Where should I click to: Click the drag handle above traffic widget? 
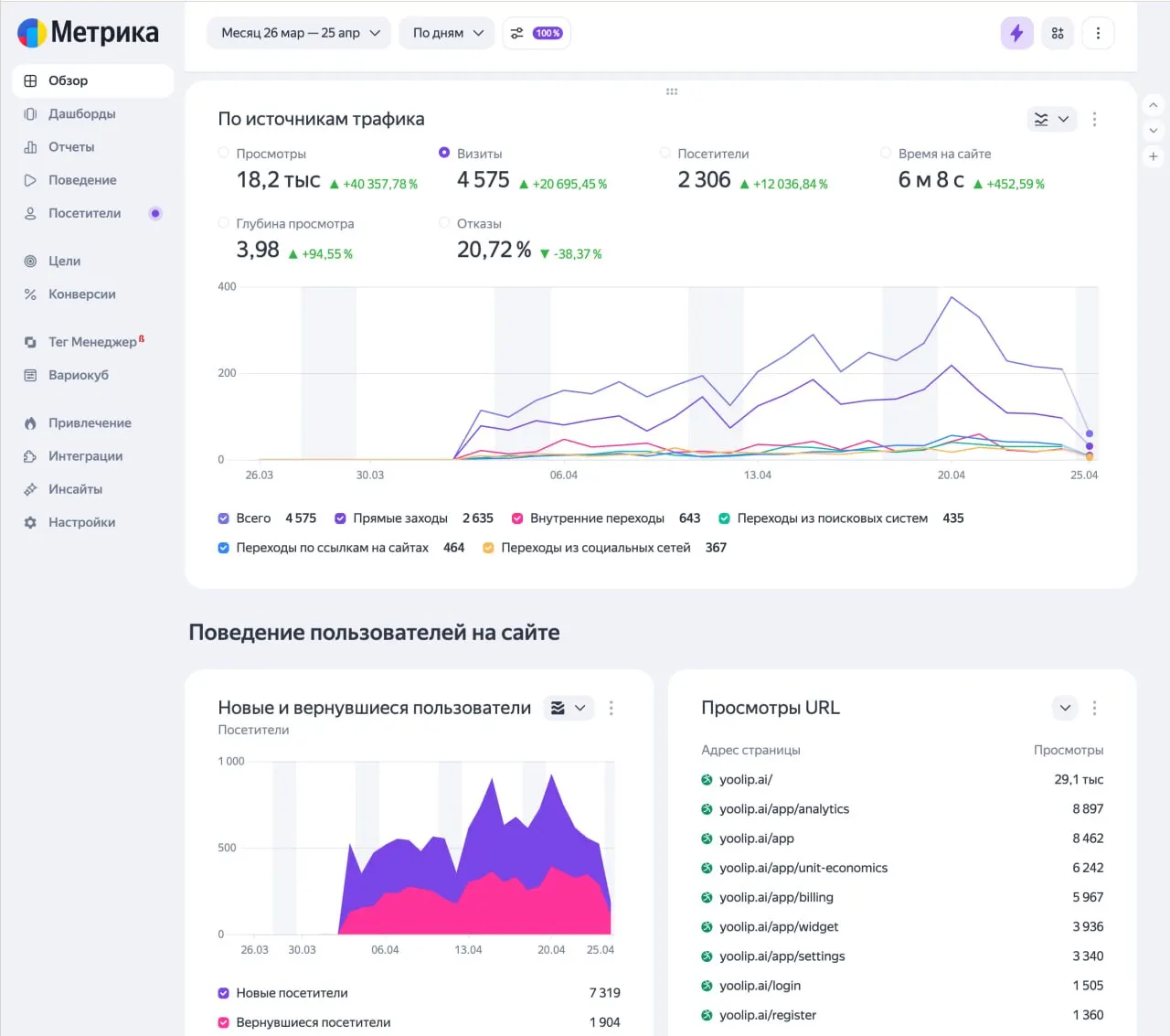coord(672,91)
